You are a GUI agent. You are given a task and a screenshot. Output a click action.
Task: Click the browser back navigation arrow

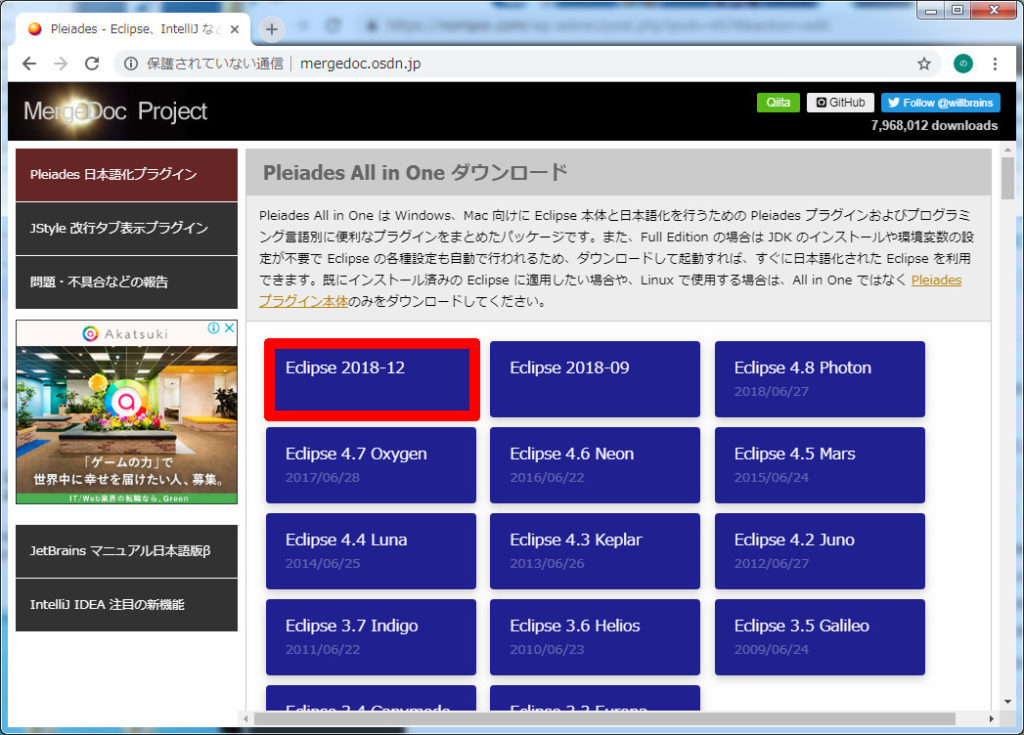coord(28,62)
